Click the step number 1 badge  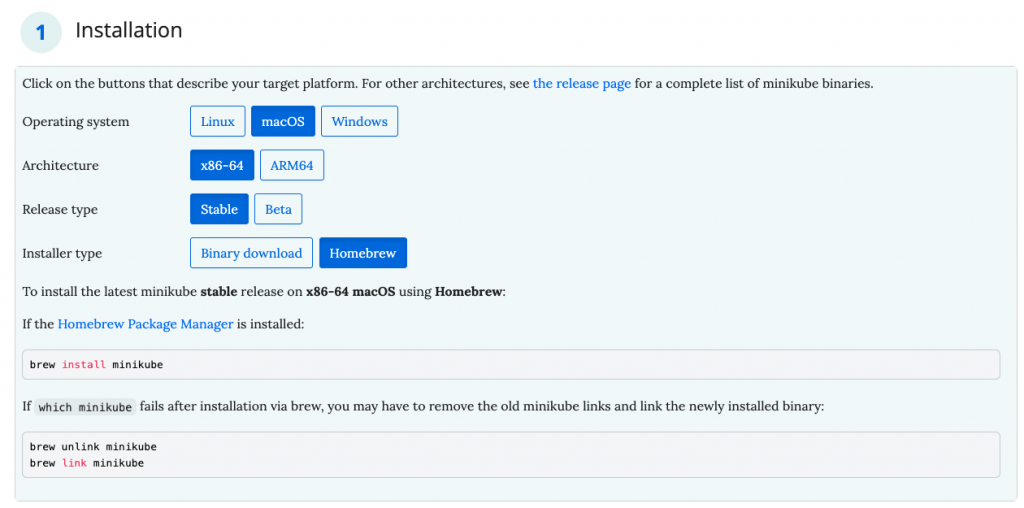(x=41, y=32)
